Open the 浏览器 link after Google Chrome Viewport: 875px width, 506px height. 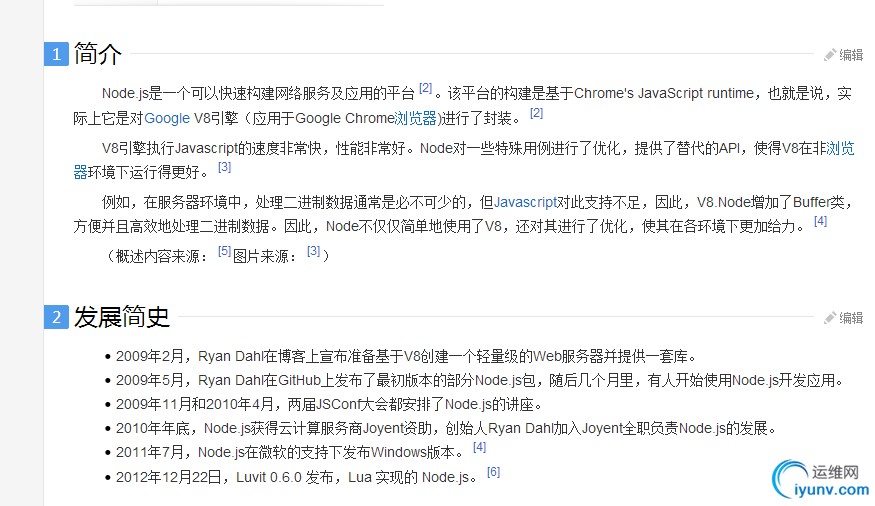click(415, 118)
